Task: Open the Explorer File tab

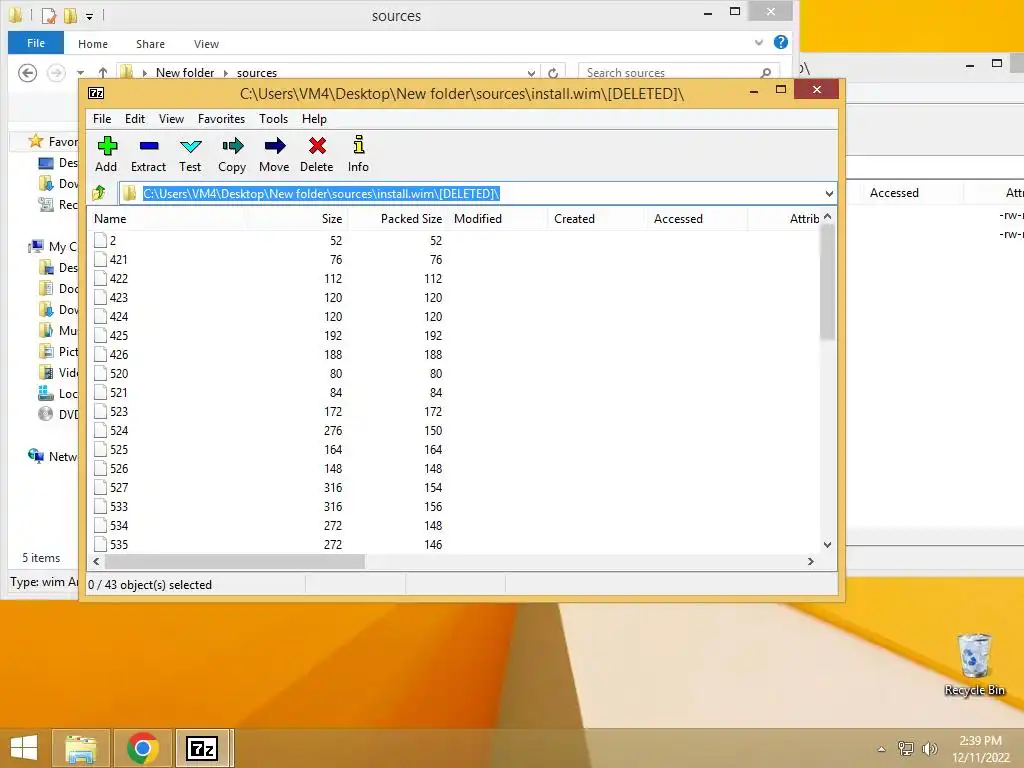Action: 36,43
